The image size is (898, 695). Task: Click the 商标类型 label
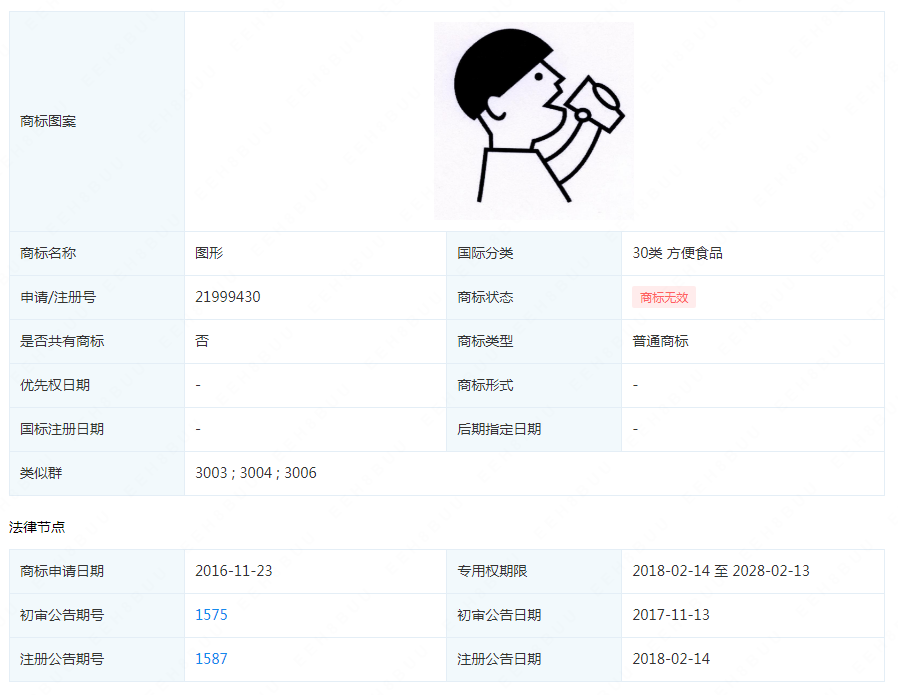click(485, 341)
